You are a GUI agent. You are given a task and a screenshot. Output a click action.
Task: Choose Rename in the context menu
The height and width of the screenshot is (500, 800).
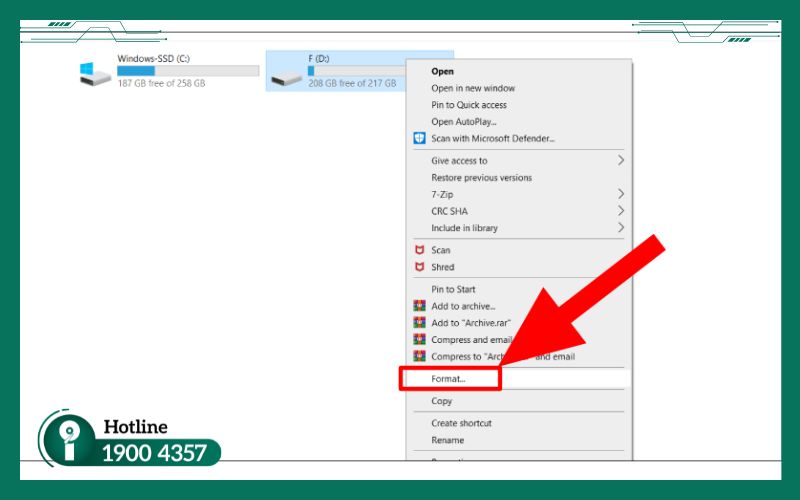(447, 440)
